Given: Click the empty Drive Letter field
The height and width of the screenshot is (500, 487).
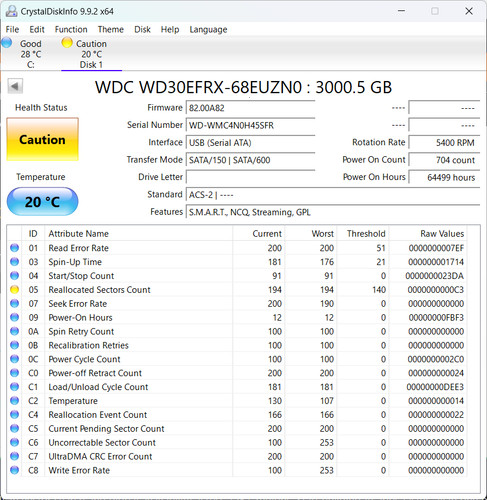Looking at the screenshot, I should [250, 177].
